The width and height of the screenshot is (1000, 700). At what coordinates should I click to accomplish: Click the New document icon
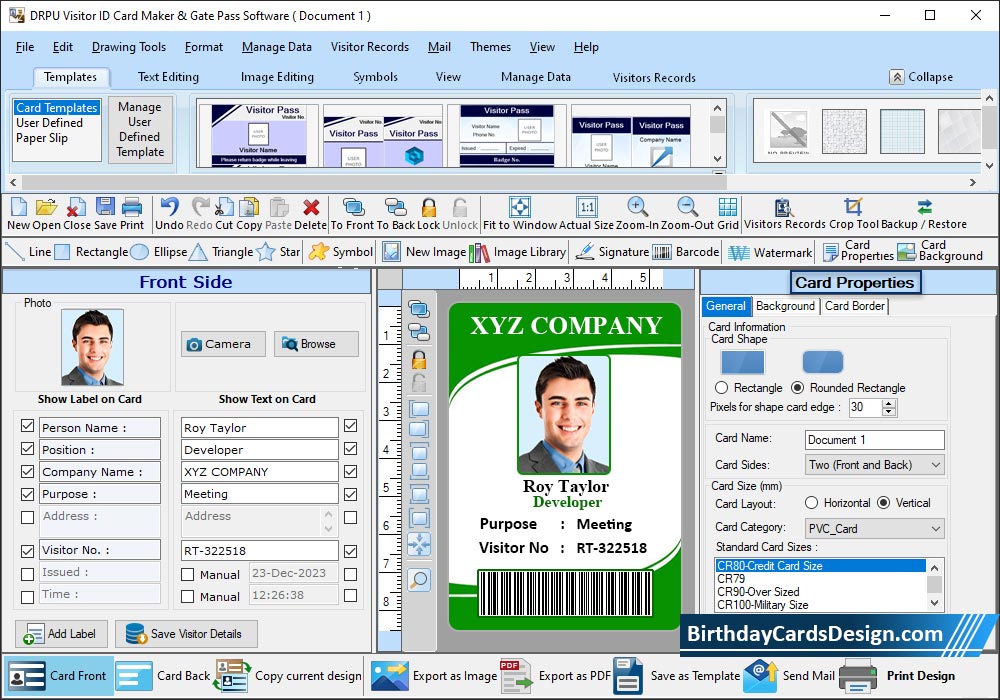(18, 207)
